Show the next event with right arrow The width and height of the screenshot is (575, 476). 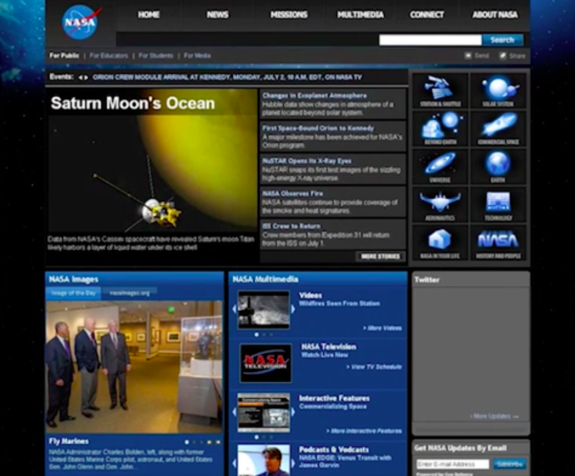(x=86, y=77)
